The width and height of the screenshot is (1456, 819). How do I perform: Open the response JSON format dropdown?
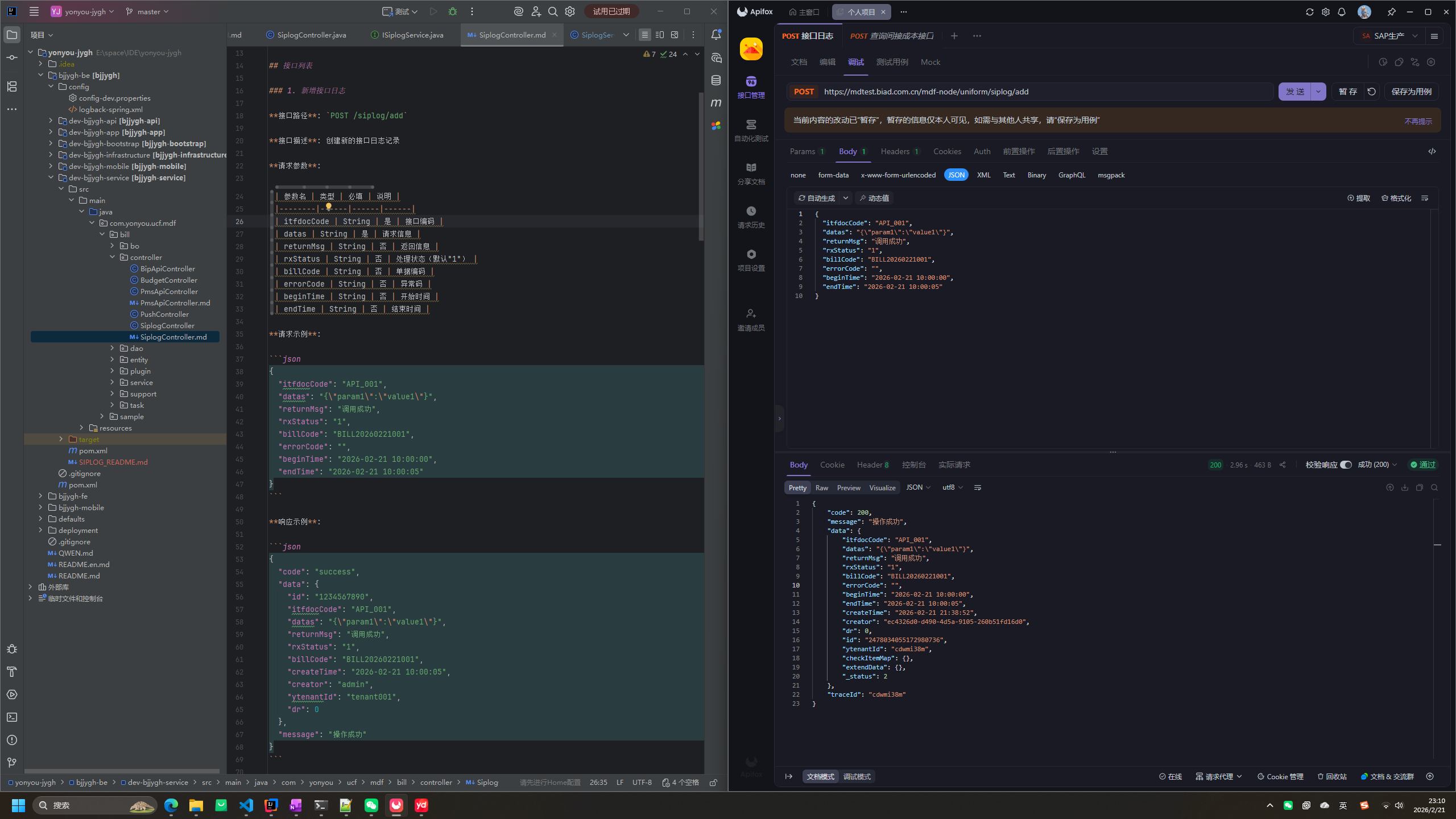[x=918, y=487]
